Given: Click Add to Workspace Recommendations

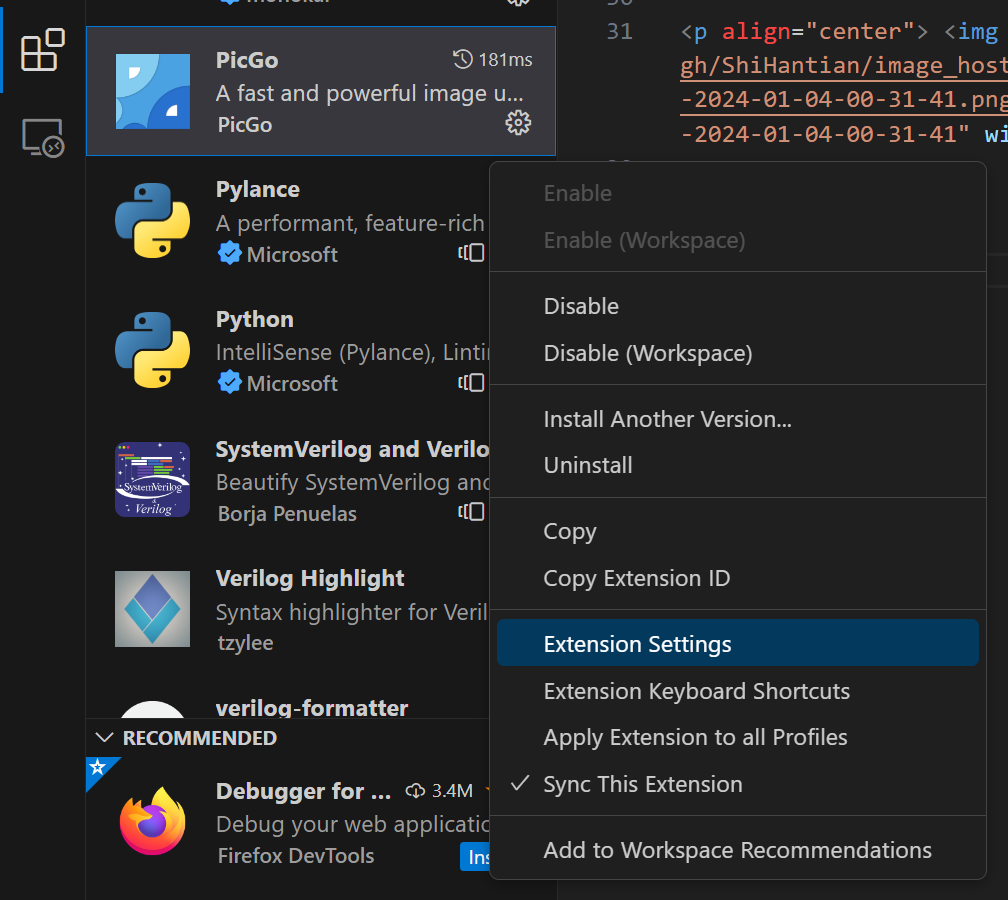Looking at the screenshot, I should click(x=737, y=851).
